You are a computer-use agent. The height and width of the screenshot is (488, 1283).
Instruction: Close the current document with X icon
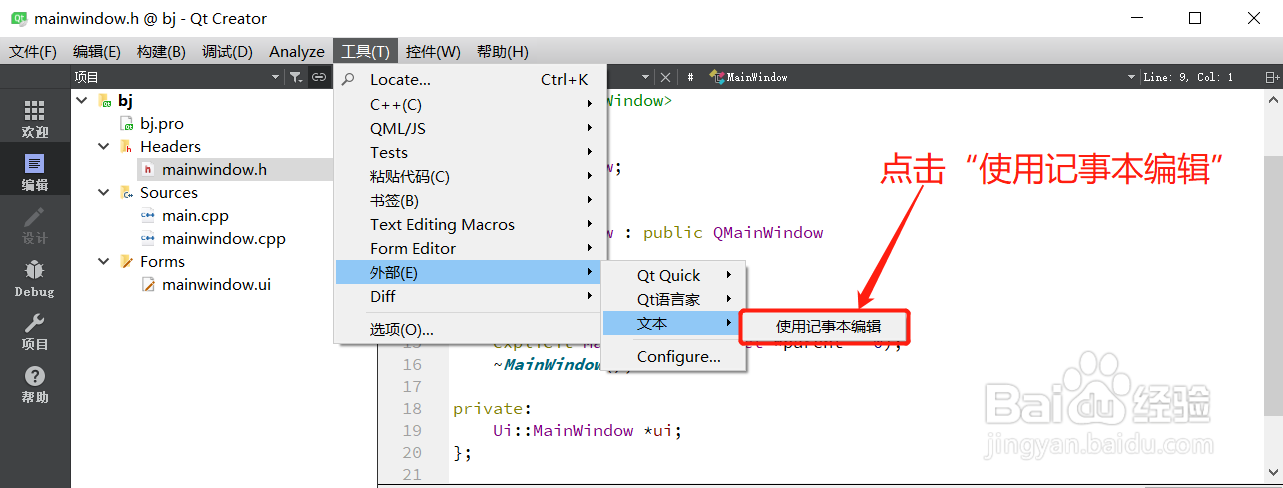point(666,77)
